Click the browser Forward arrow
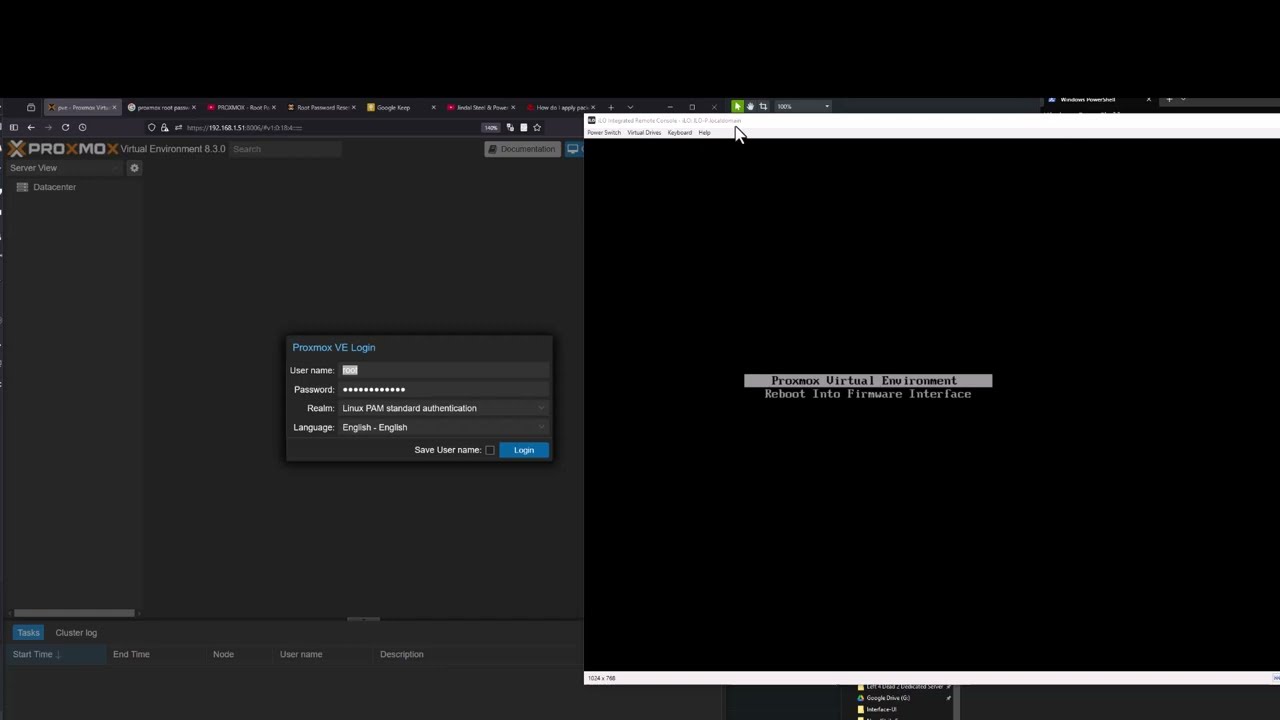 [48, 127]
